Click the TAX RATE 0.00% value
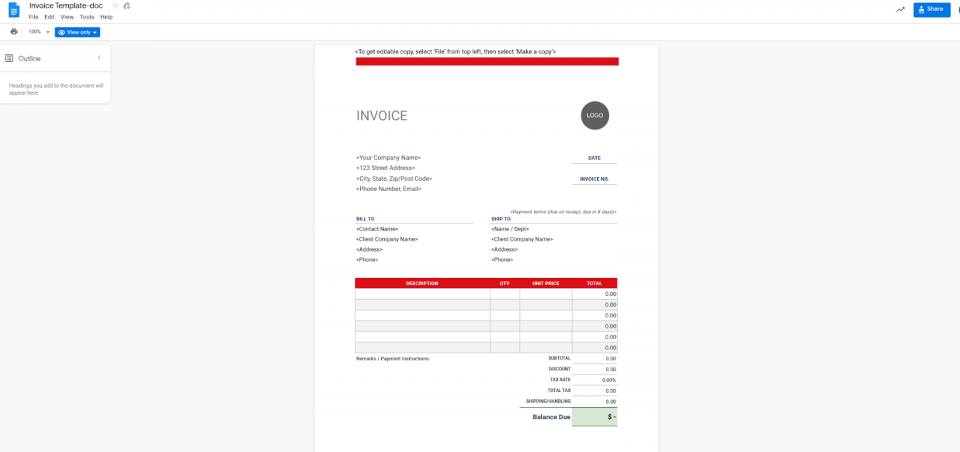 tap(609, 380)
